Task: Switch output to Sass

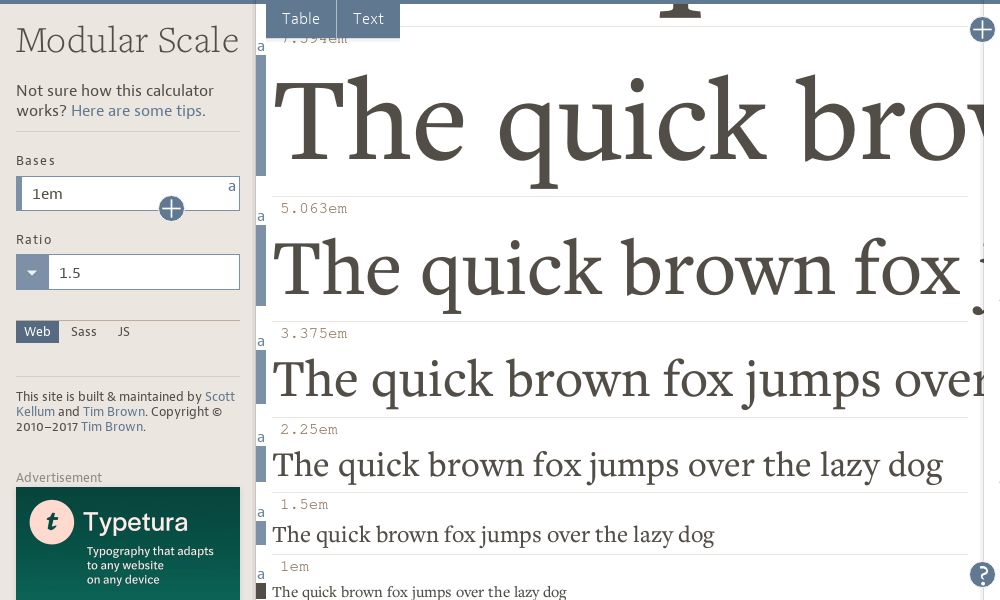Action: coord(84,332)
